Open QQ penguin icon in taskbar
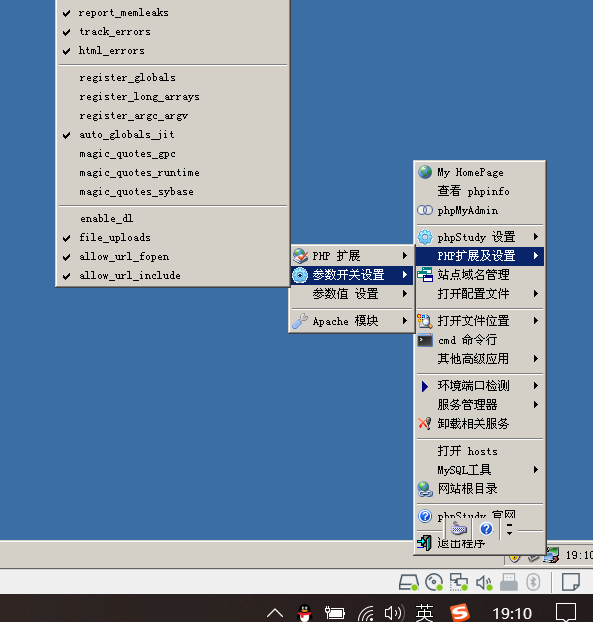593x622 pixels. [305, 613]
